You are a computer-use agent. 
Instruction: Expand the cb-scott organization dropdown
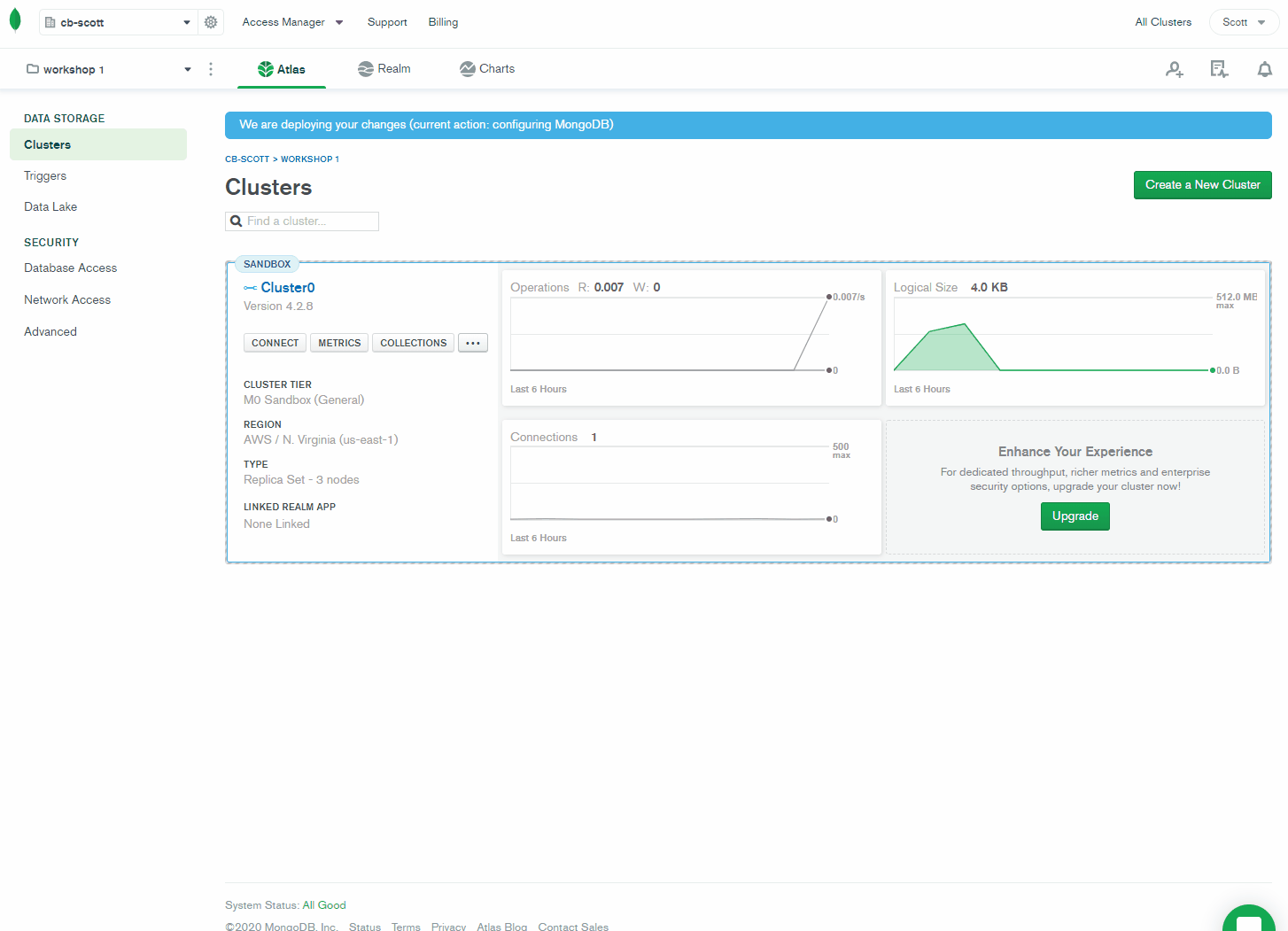pyautogui.click(x=119, y=22)
